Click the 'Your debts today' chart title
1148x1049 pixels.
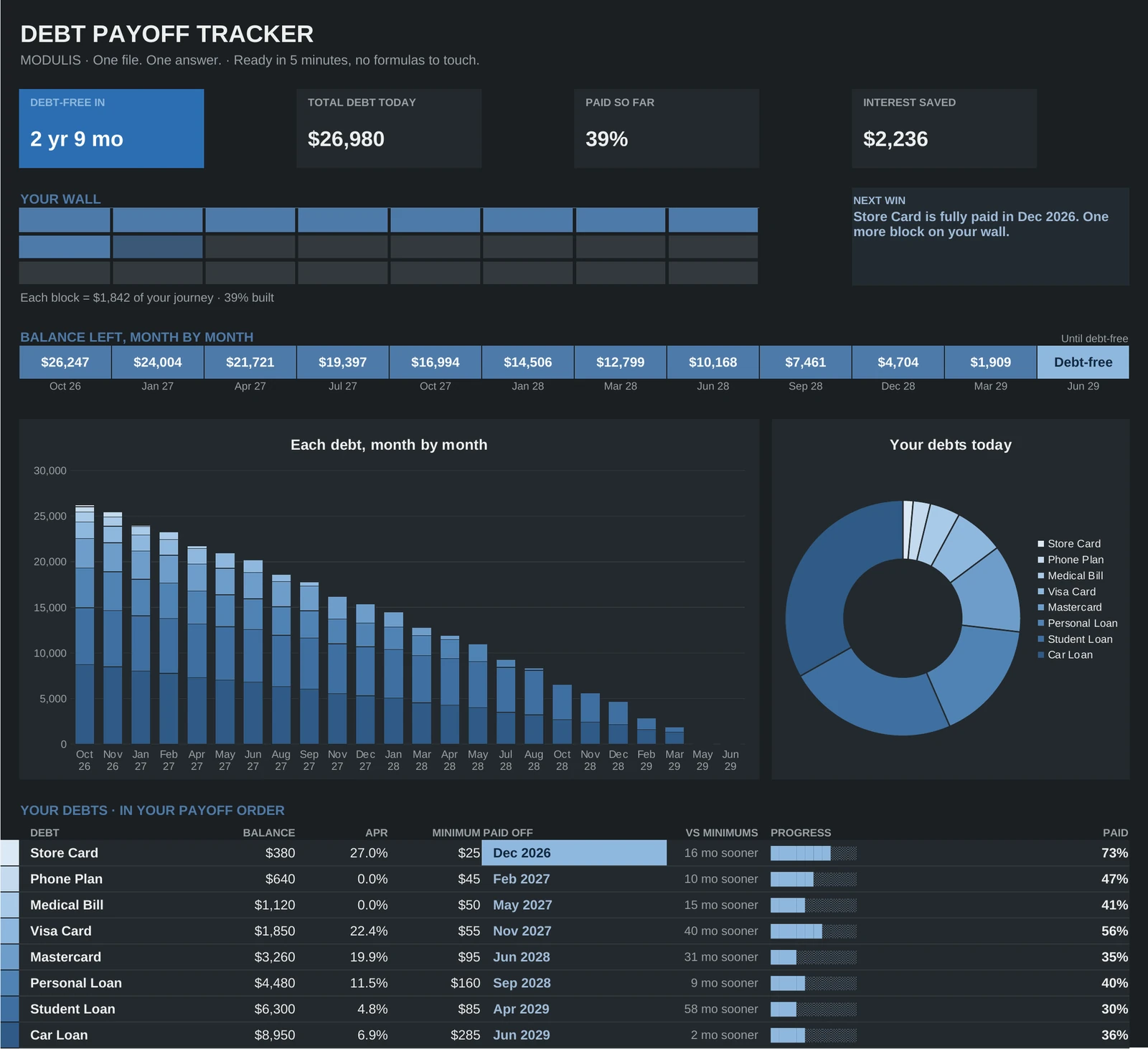(951, 445)
